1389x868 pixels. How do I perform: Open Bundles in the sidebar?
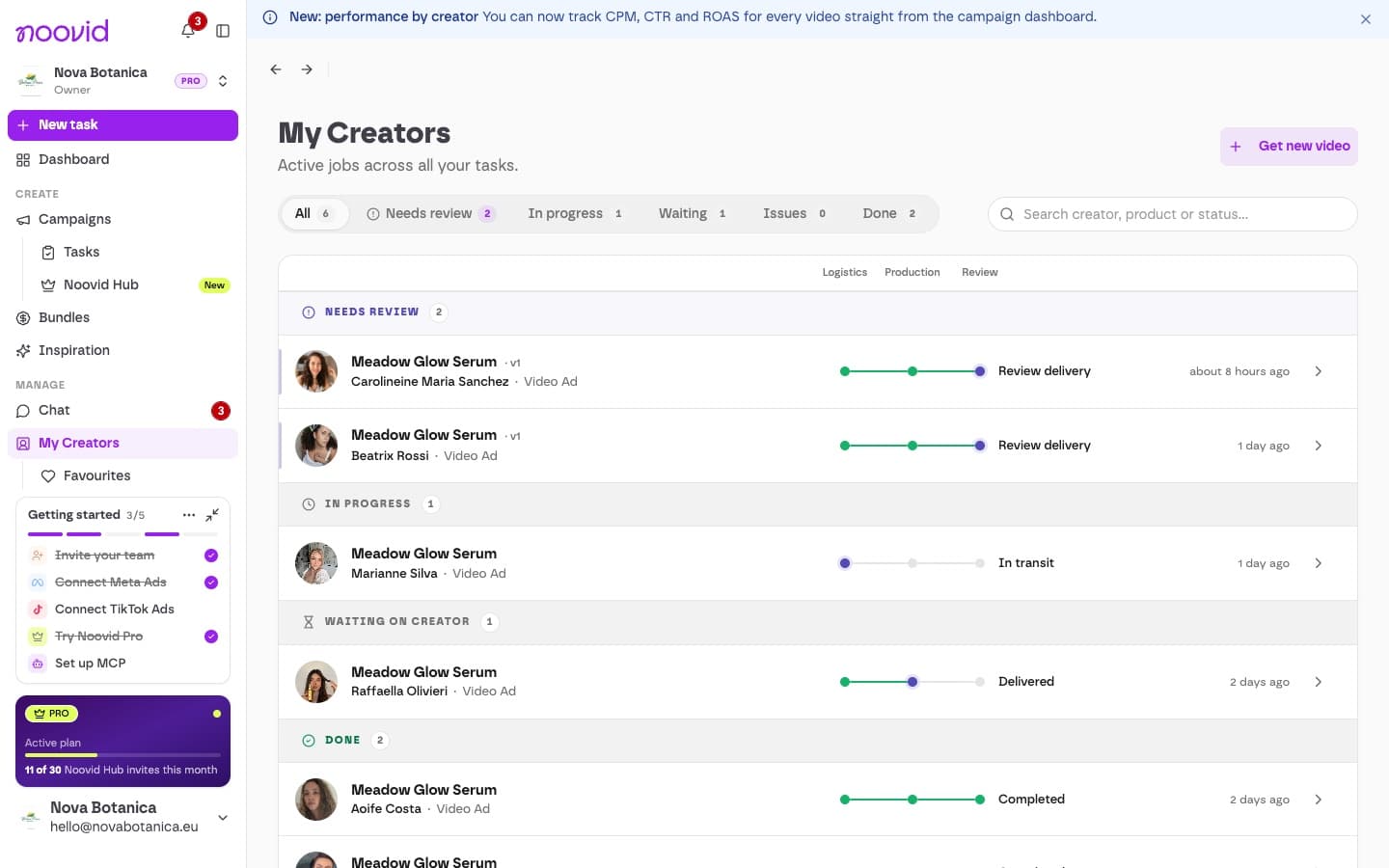[x=123, y=317]
